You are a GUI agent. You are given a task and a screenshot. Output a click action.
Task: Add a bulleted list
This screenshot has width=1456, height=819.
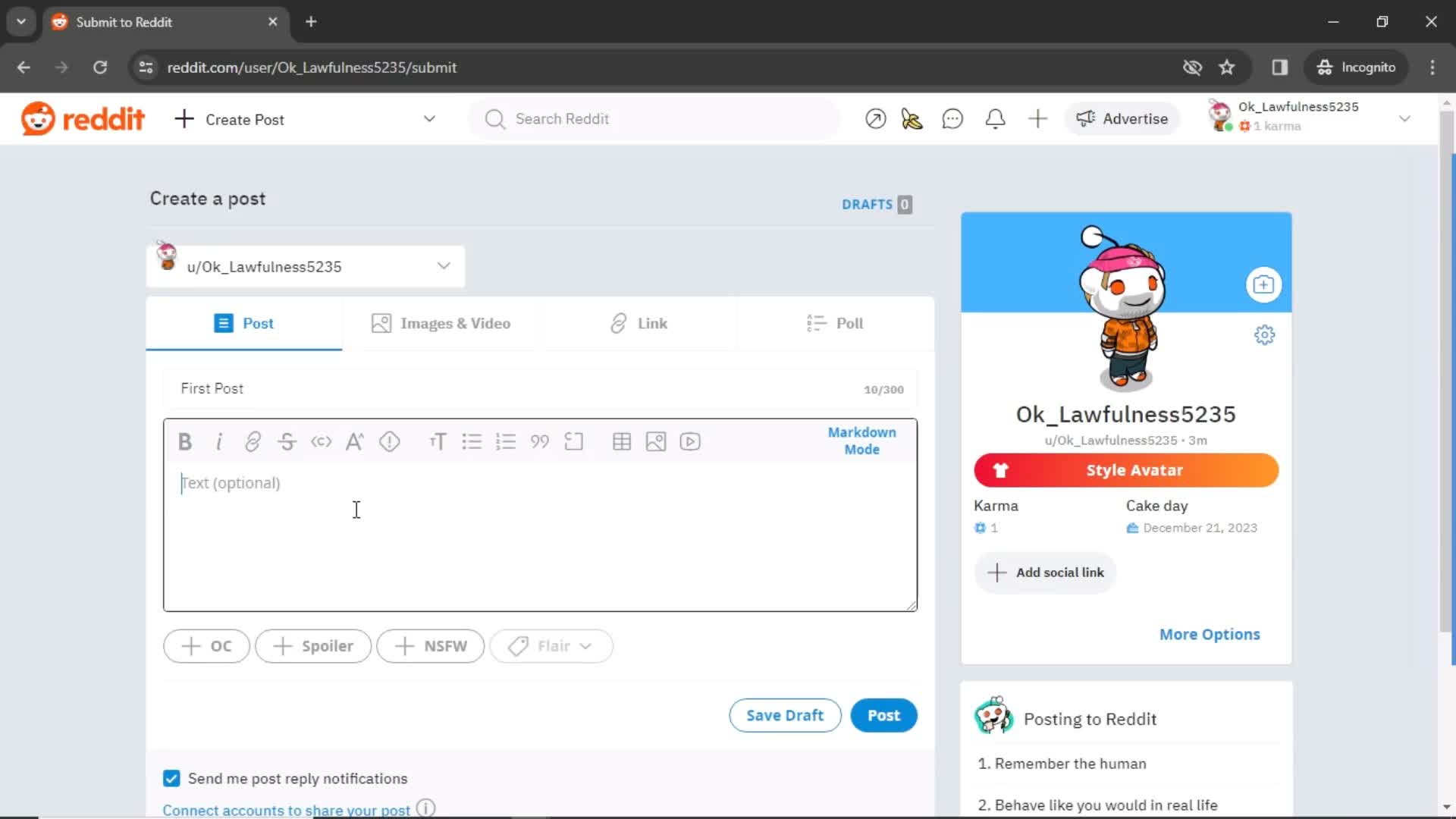[471, 441]
